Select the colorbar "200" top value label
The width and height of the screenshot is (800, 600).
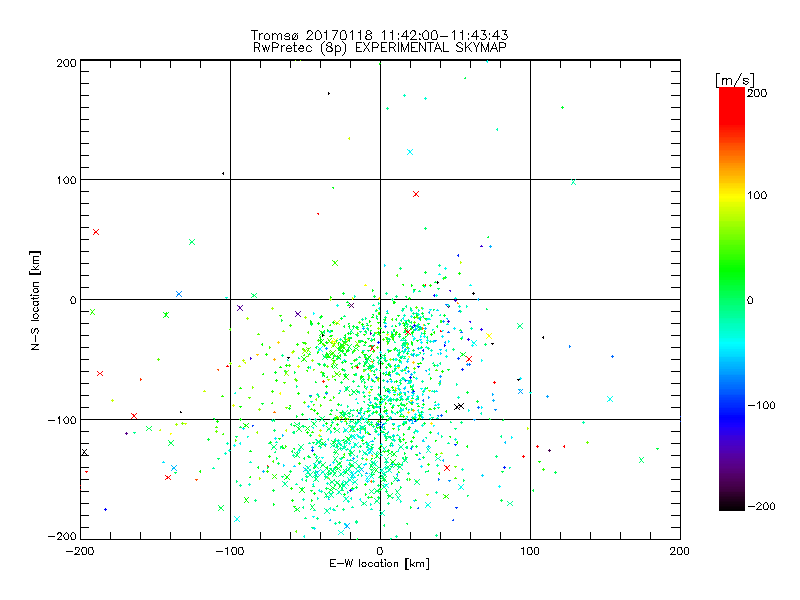point(757,93)
